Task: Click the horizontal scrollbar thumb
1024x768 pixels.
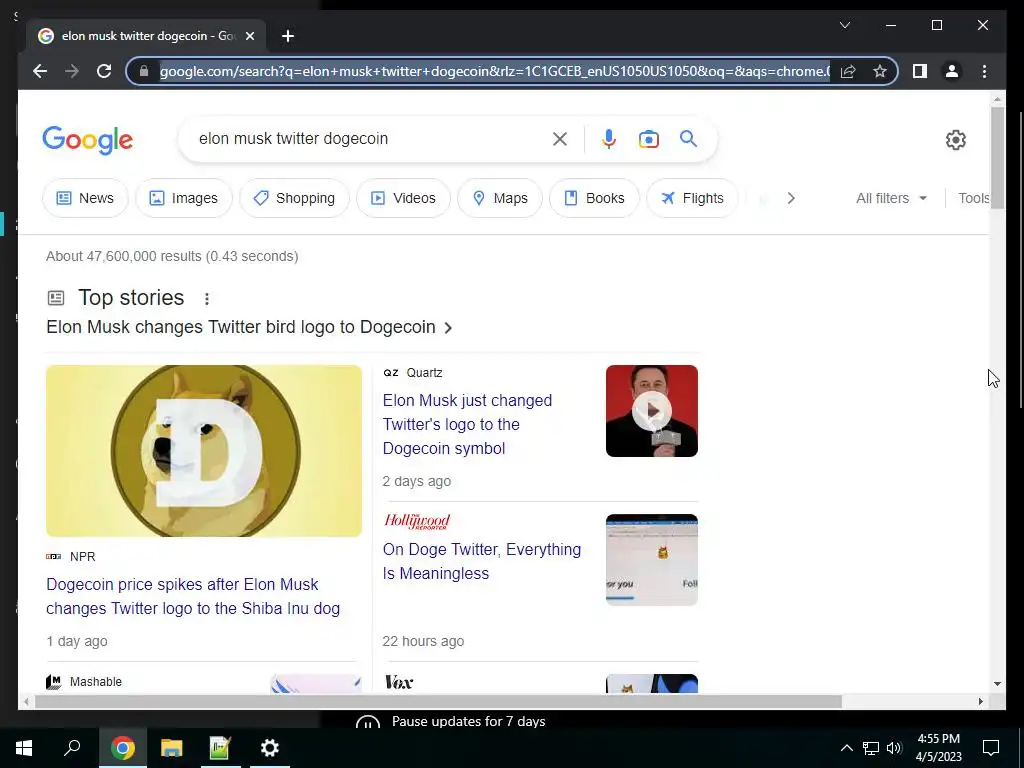Action: click(x=438, y=702)
